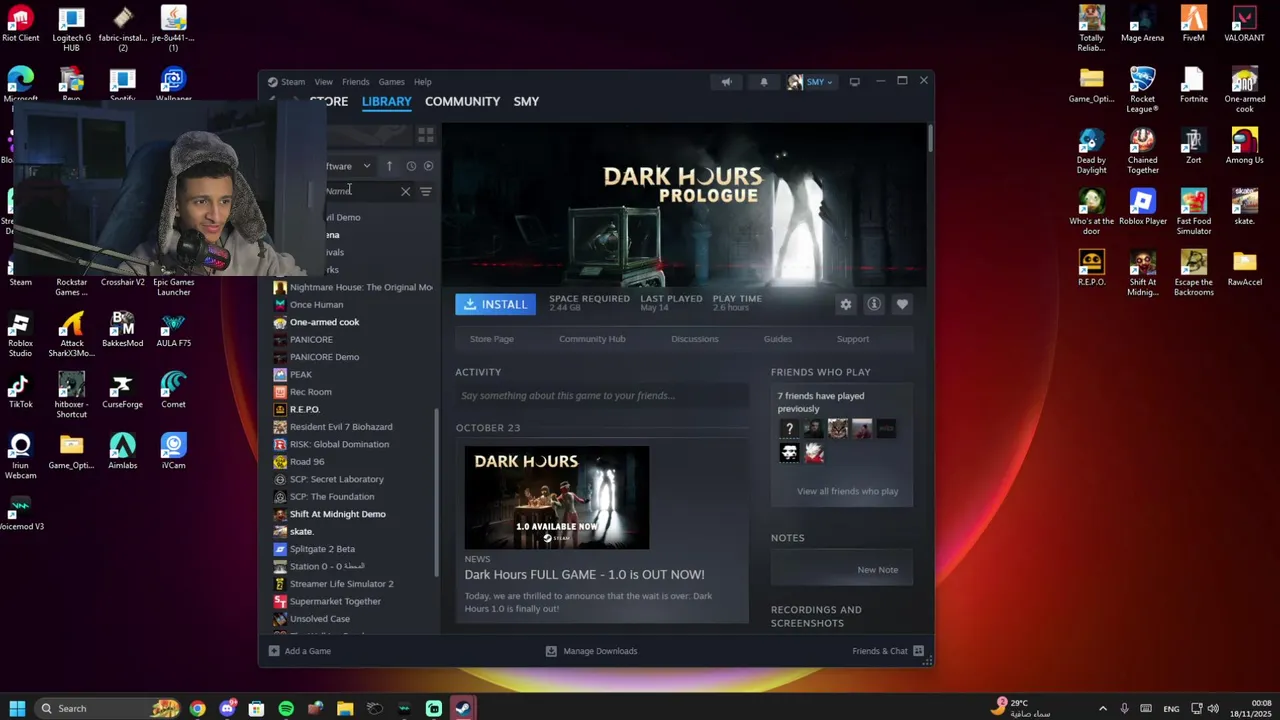This screenshot has width=1280, height=720.
Task: Open Discussions for the game
Action: (x=695, y=339)
